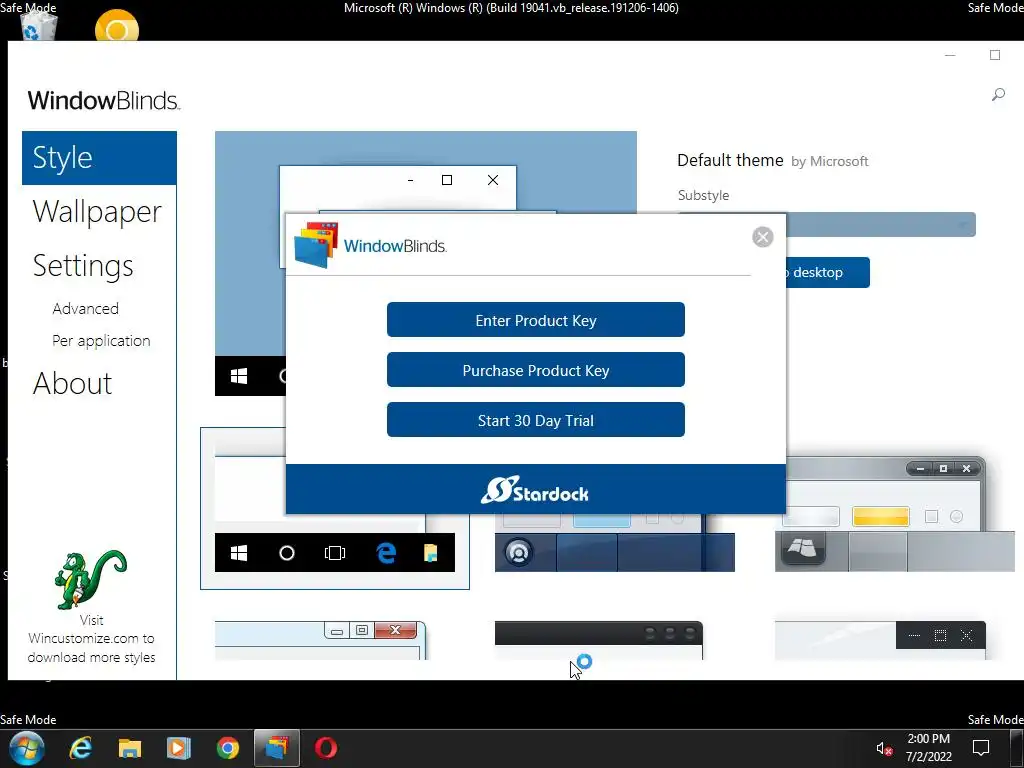Choose Purchase Product Key
1024x768 pixels.
click(x=536, y=370)
